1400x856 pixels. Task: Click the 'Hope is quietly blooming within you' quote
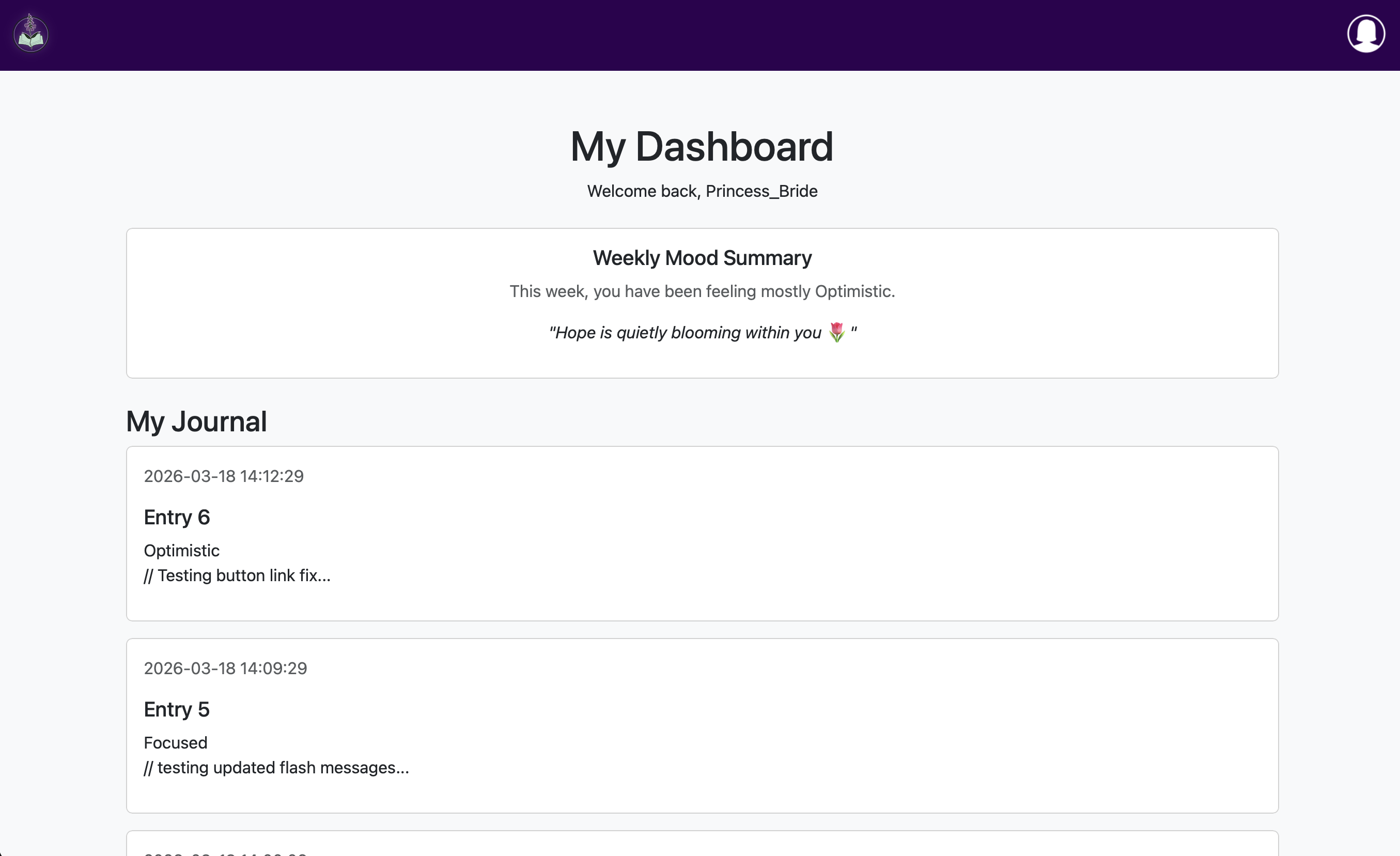coord(702,332)
